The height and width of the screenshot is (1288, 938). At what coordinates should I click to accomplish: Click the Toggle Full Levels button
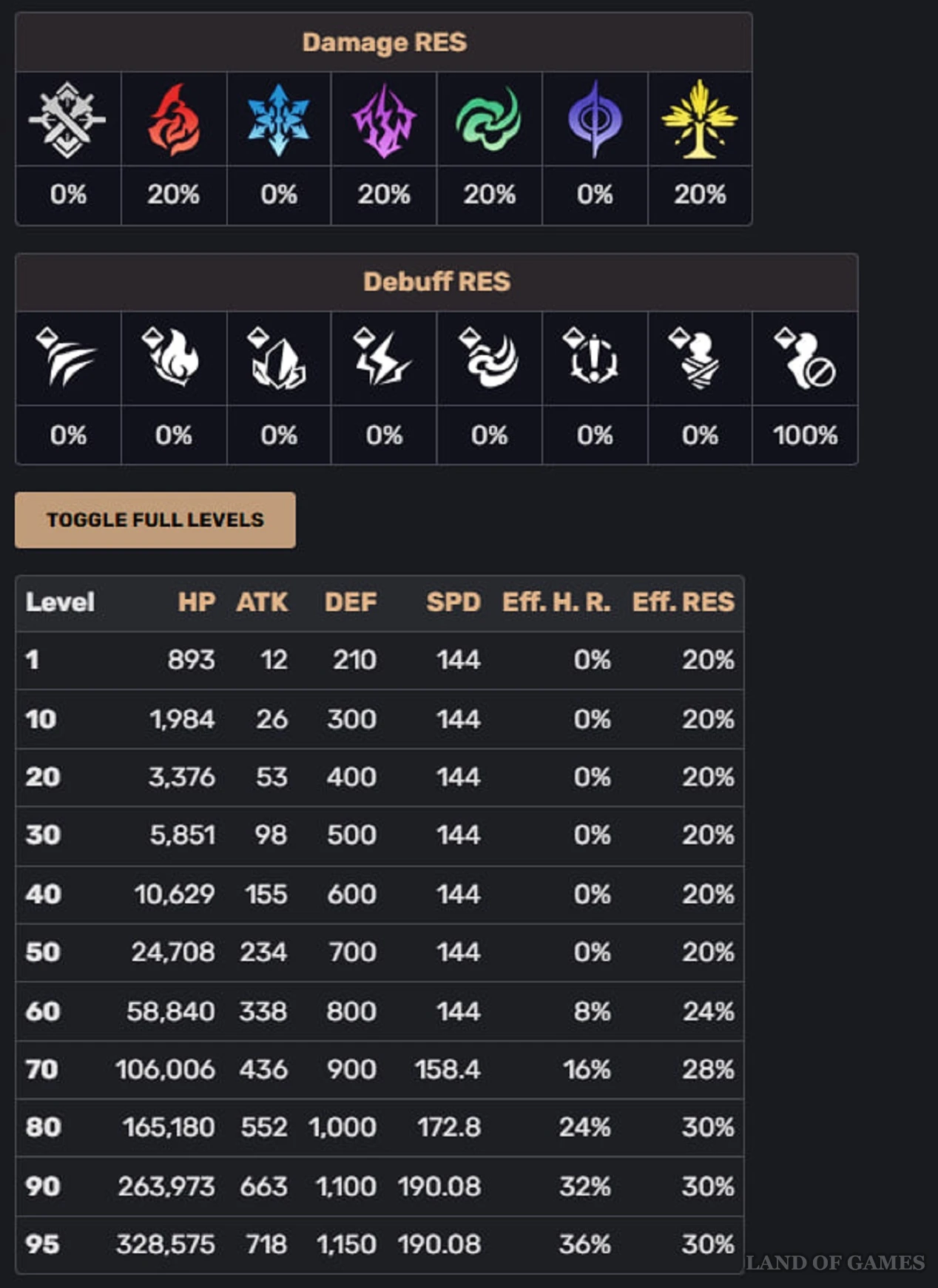[x=155, y=520]
